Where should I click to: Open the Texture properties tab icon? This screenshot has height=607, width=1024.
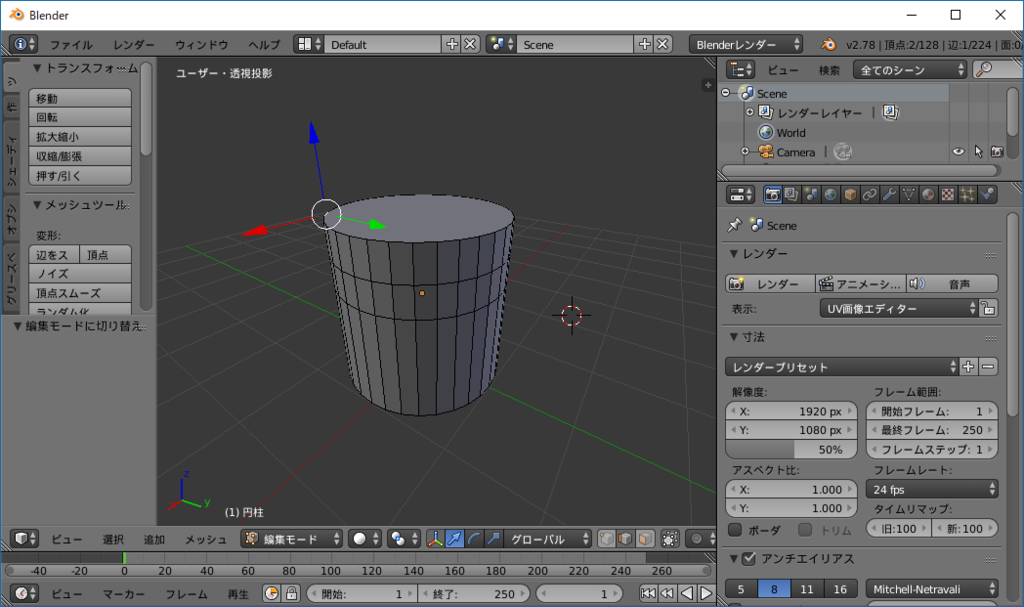click(948, 194)
